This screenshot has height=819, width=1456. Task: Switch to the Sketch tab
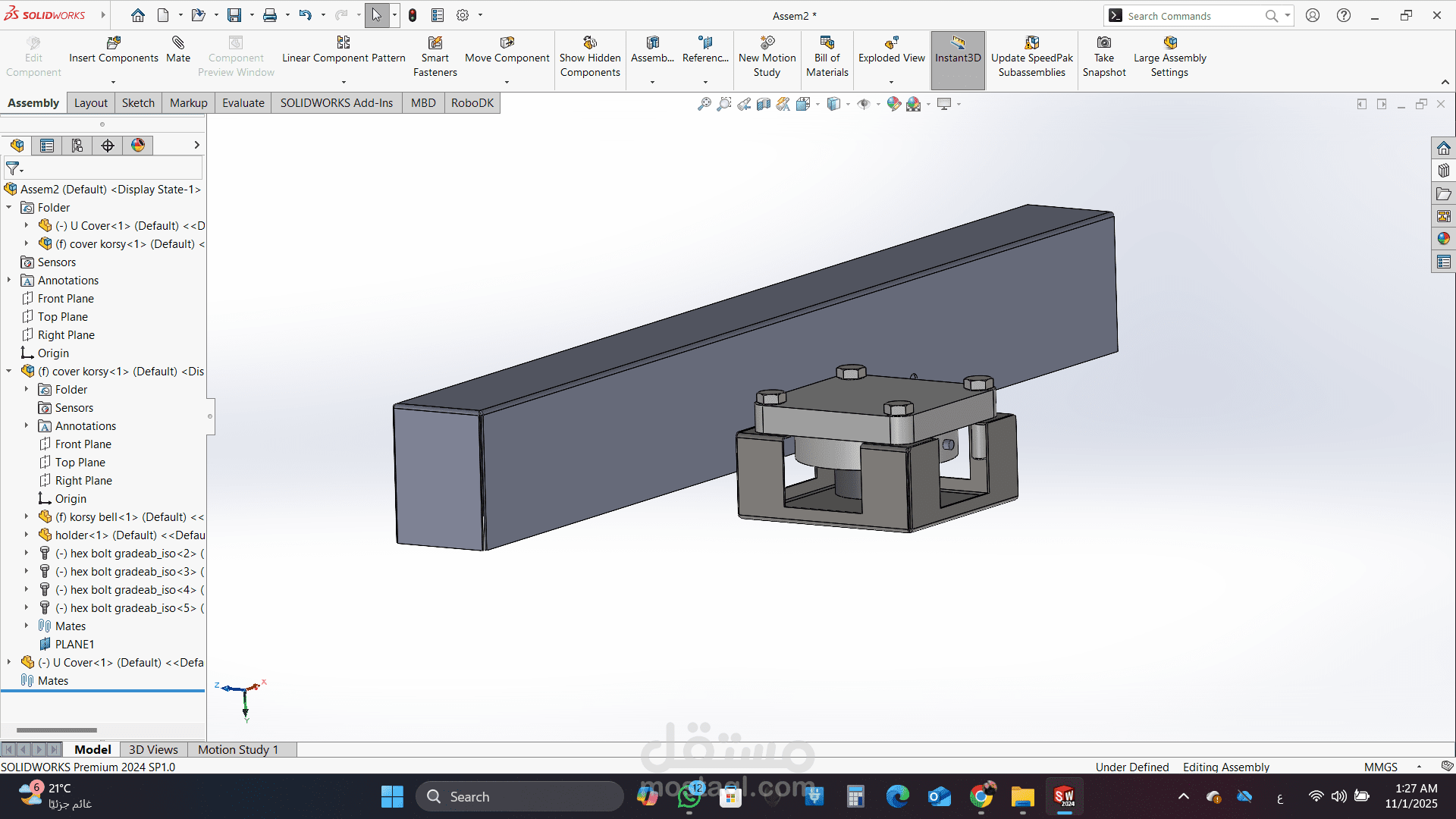click(x=138, y=103)
